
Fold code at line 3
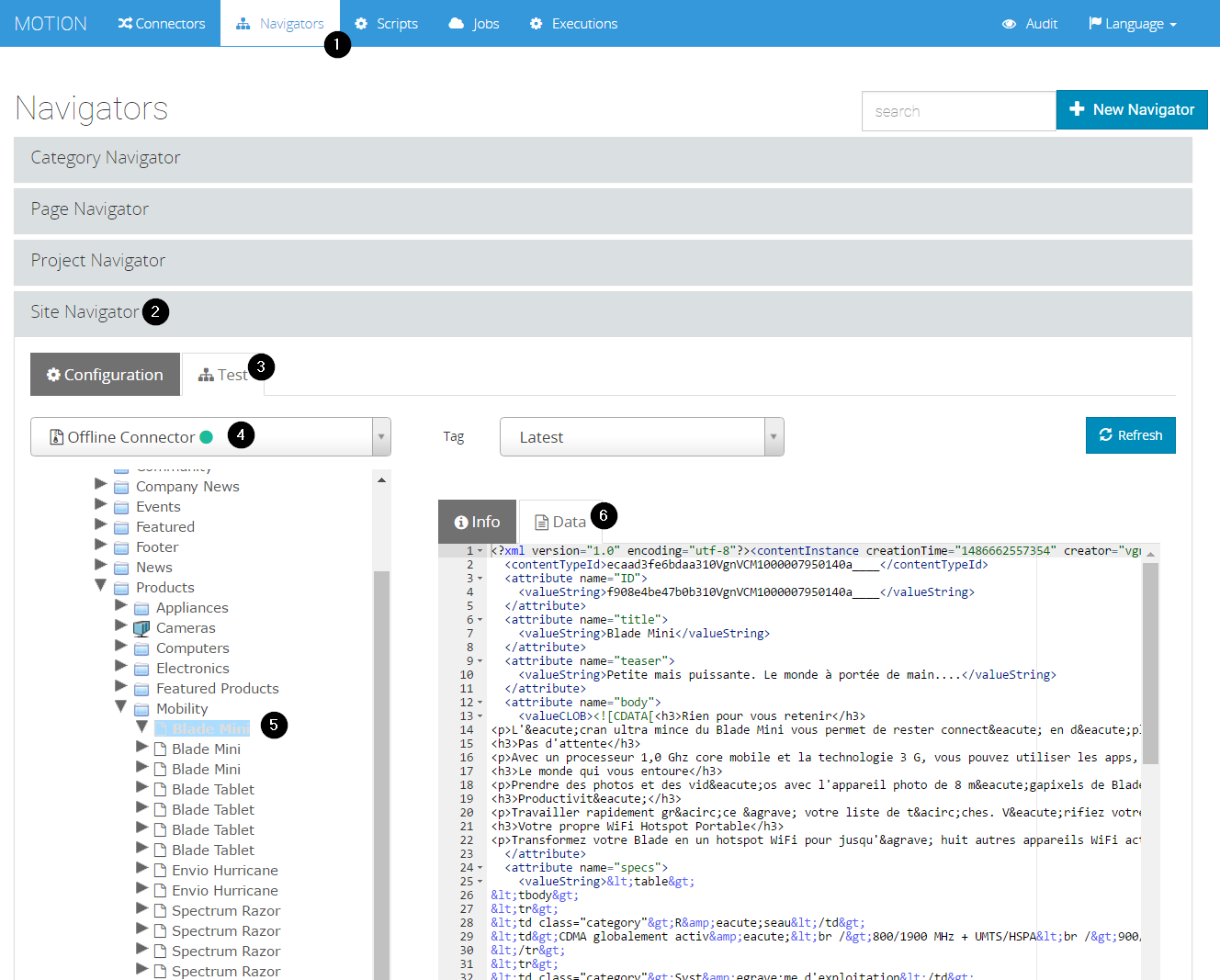tap(480, 579)
